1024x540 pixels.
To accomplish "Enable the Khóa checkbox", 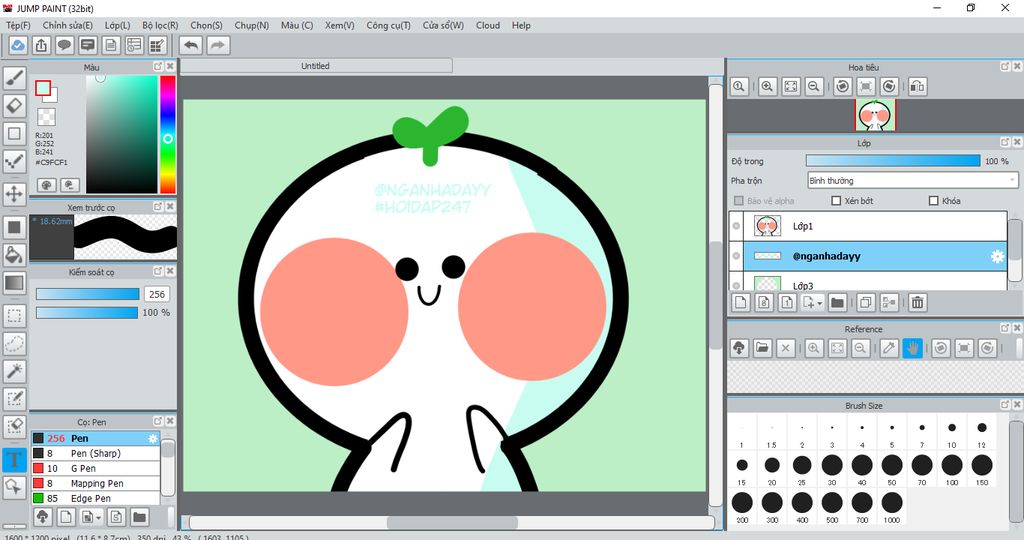I will pyautogui.click(x=933, y=200).
